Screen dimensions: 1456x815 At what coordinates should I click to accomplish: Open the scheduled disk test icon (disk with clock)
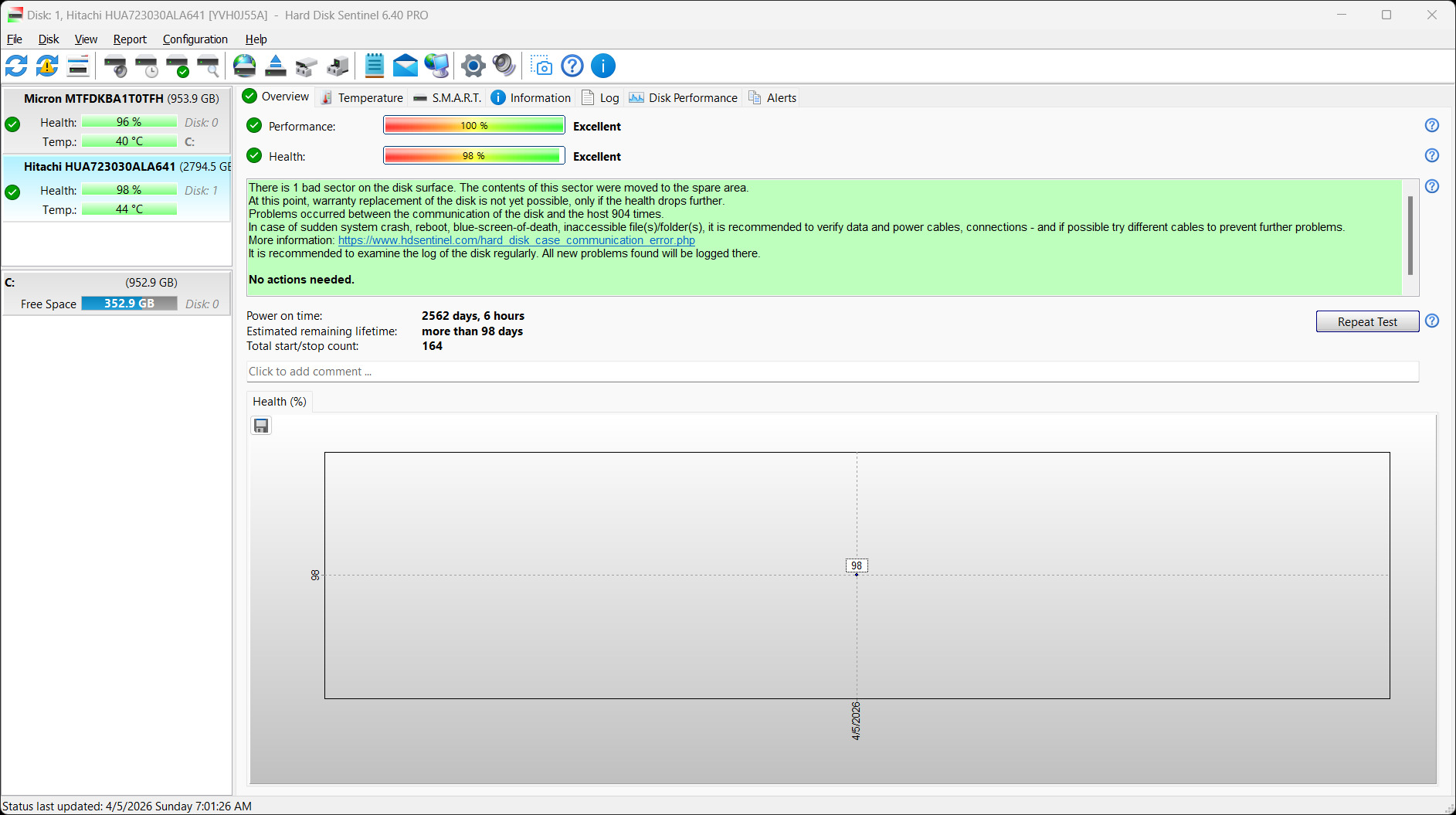(x=147, y=66)
